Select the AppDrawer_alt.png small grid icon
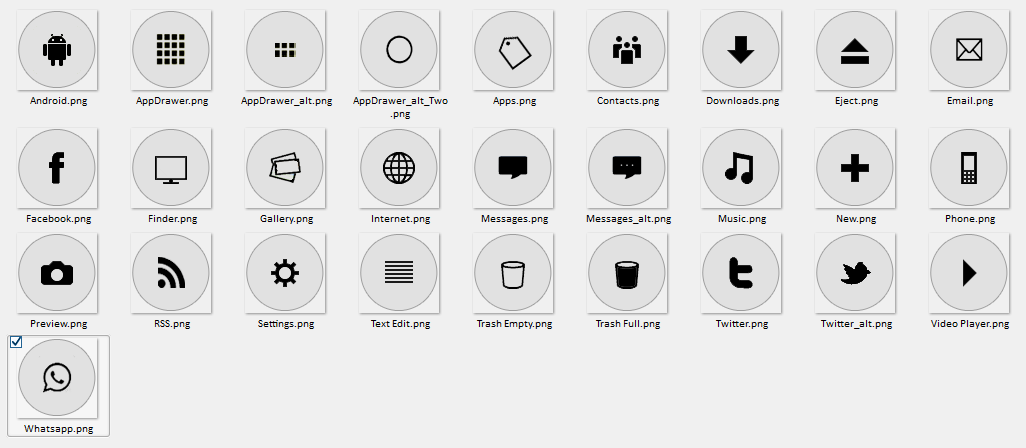1026x448 pixels. coord(285,50)
